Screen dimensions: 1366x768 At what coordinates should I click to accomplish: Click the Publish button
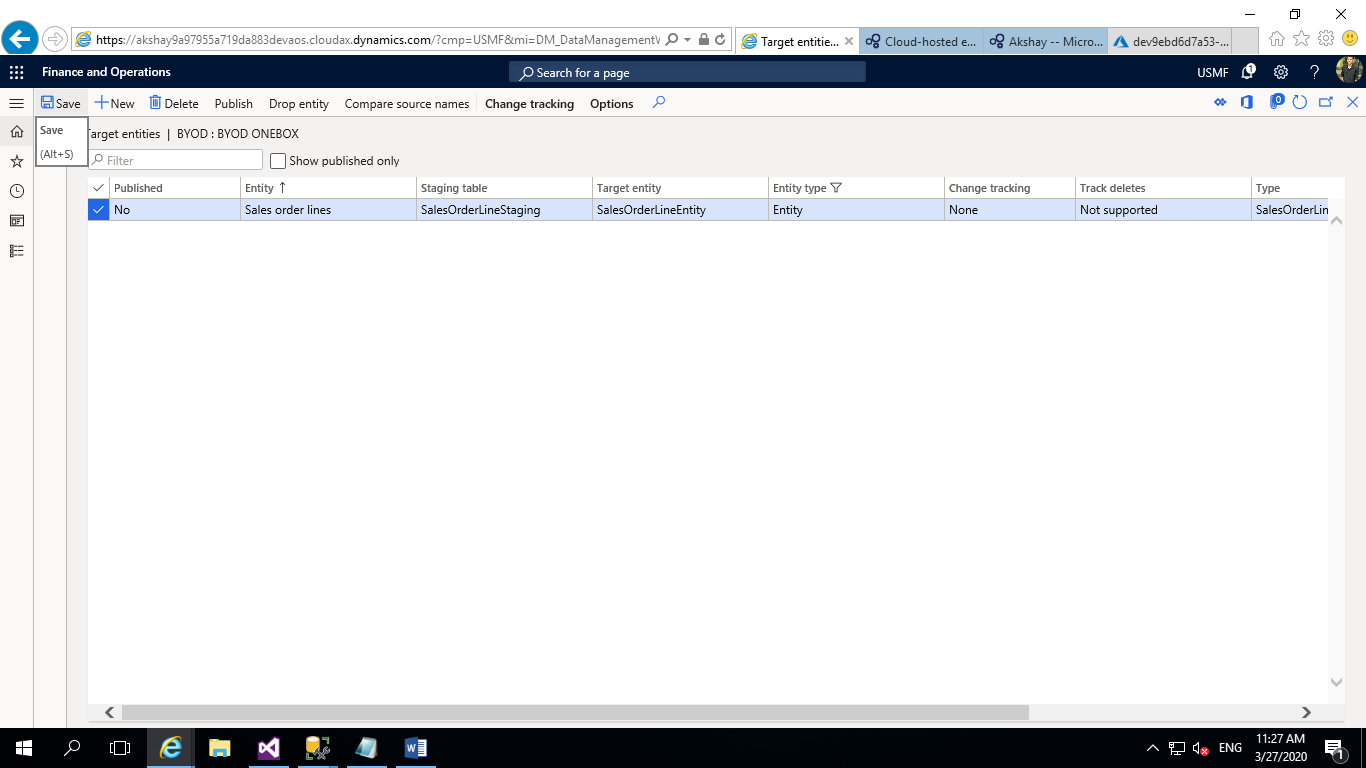tap(234, 103)
